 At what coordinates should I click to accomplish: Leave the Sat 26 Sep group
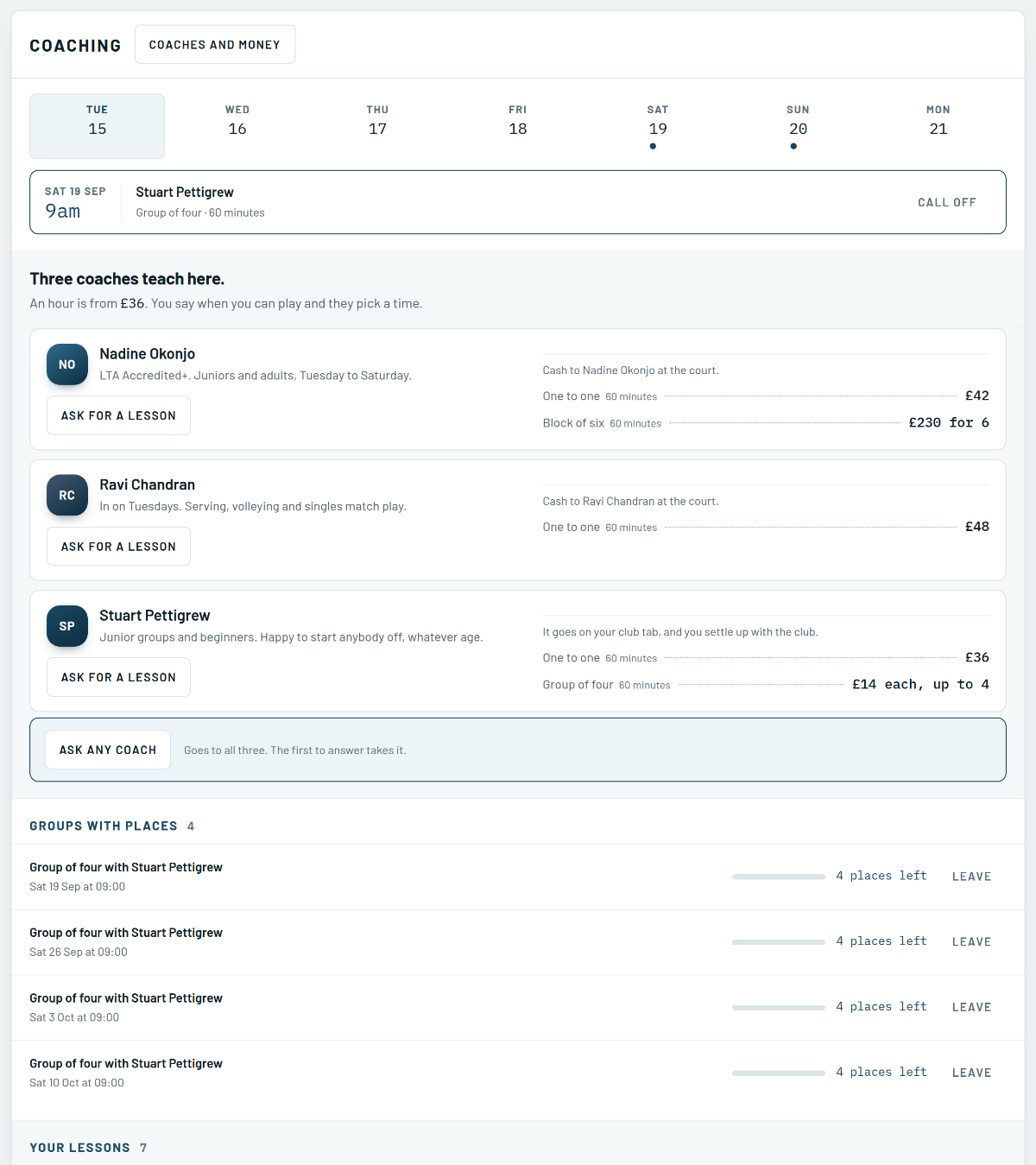[972, 942]
